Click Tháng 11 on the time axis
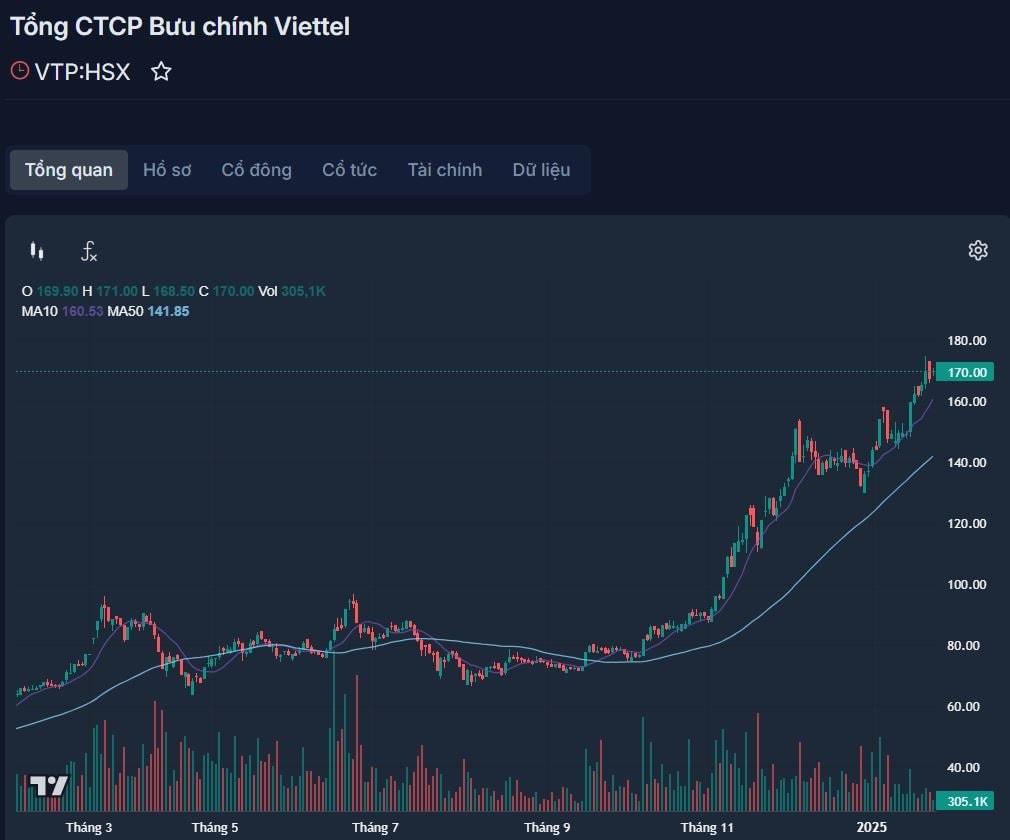The width and height of the screenshot is (1010, 840). (x=707, y=827)
